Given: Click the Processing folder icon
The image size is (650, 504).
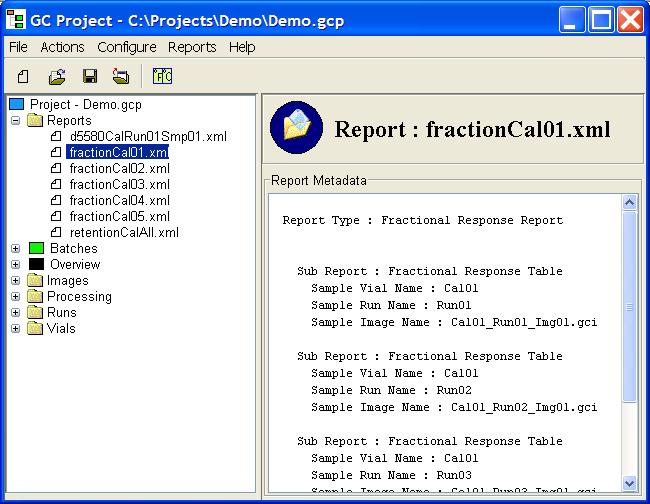Looking at the screenshot, I should pos(35,296).
